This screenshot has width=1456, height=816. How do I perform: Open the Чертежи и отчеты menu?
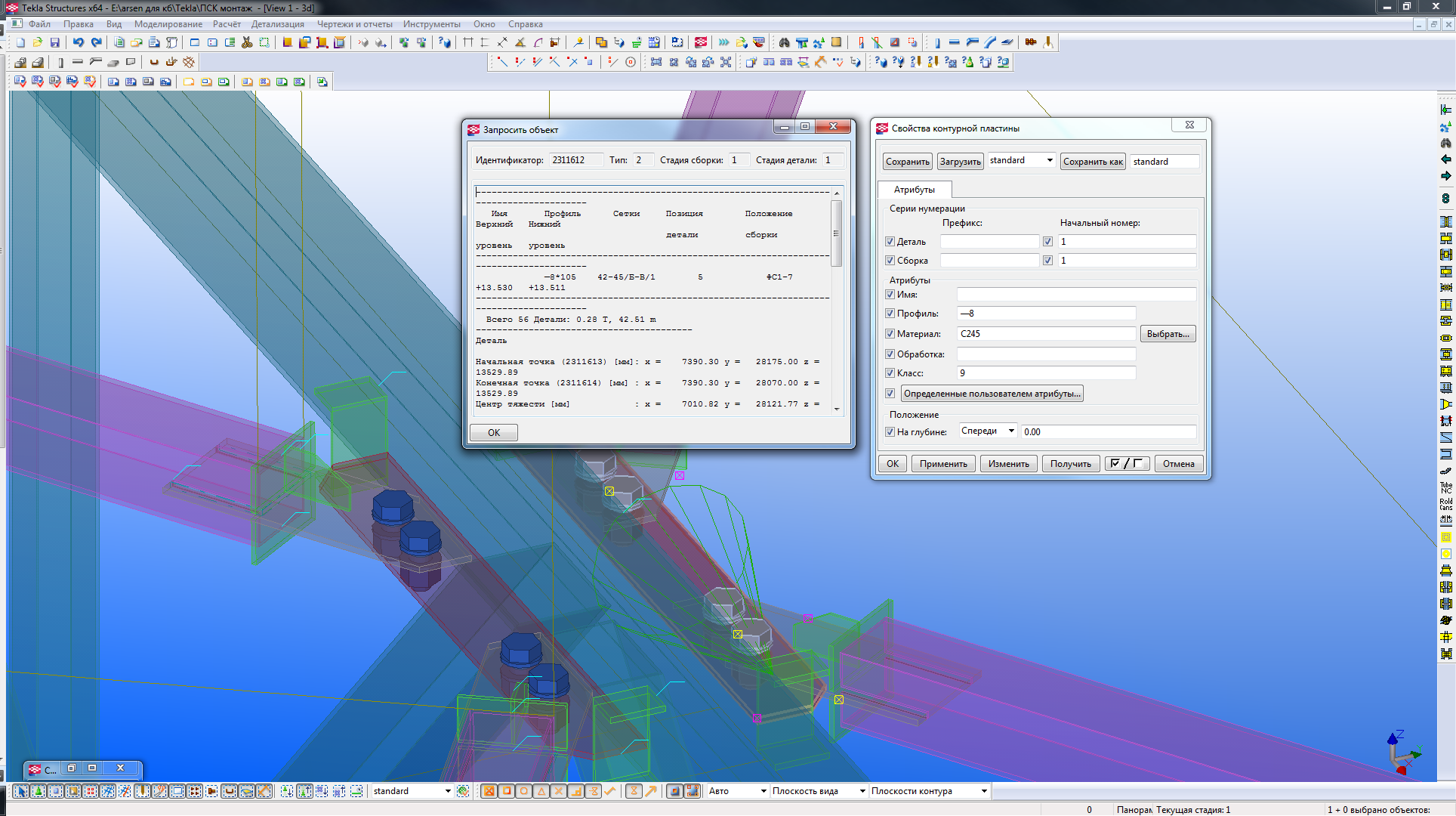[x=354, y=24]
